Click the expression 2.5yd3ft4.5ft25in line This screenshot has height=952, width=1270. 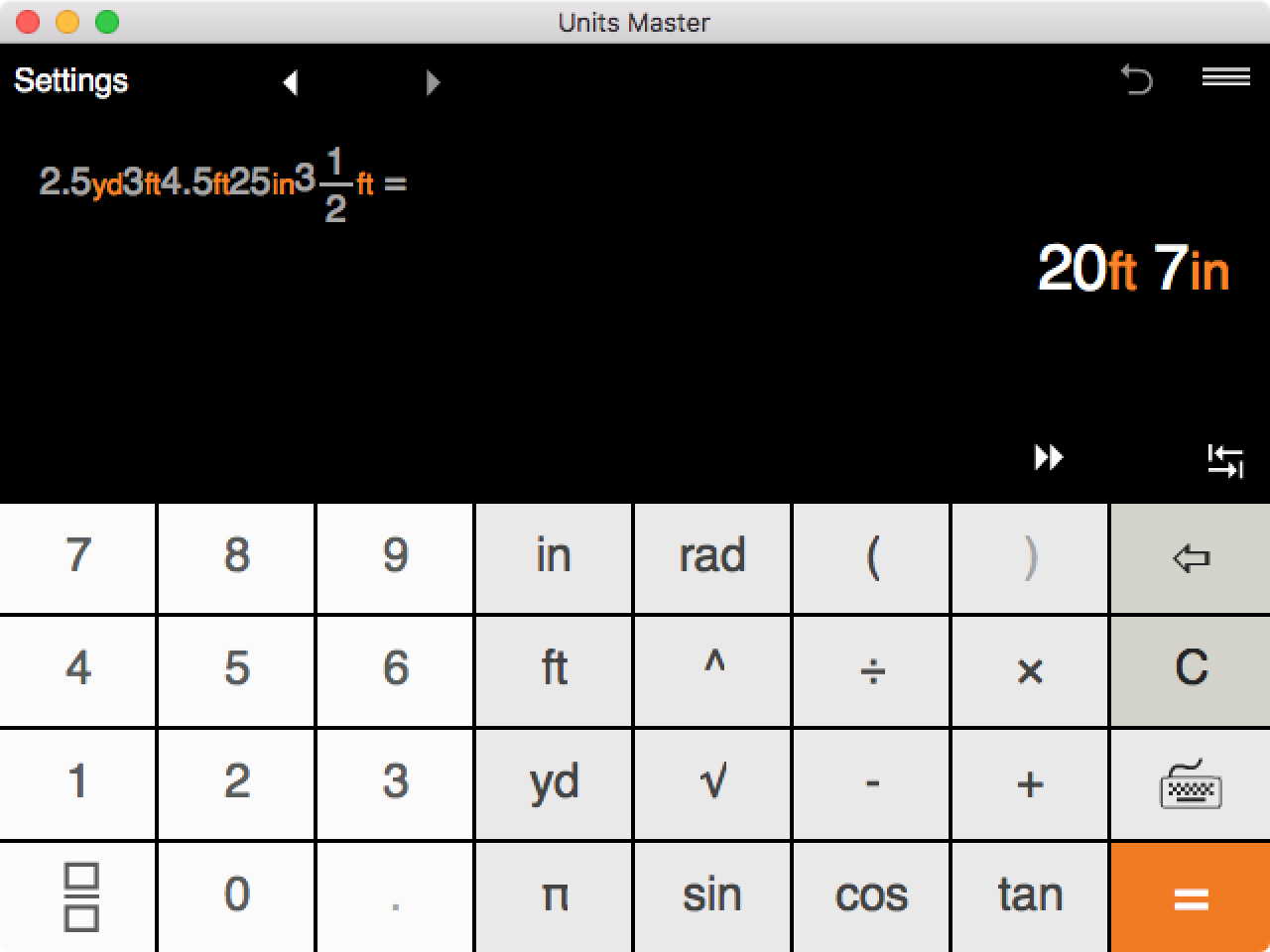pyautogui.click(x=223, y=183)
